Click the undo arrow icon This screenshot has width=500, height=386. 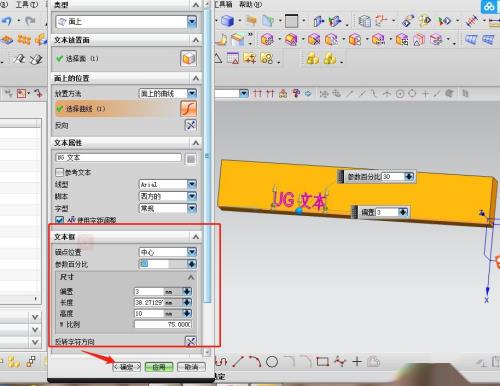[7, 21]
